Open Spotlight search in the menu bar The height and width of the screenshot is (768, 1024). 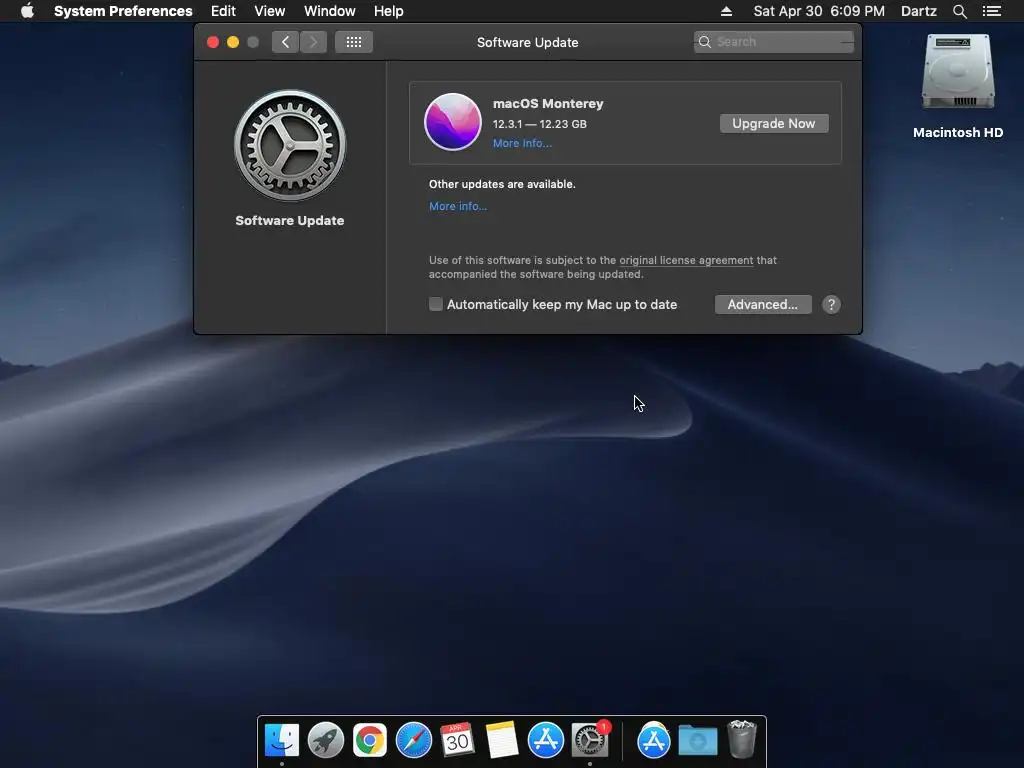[959, 11]
